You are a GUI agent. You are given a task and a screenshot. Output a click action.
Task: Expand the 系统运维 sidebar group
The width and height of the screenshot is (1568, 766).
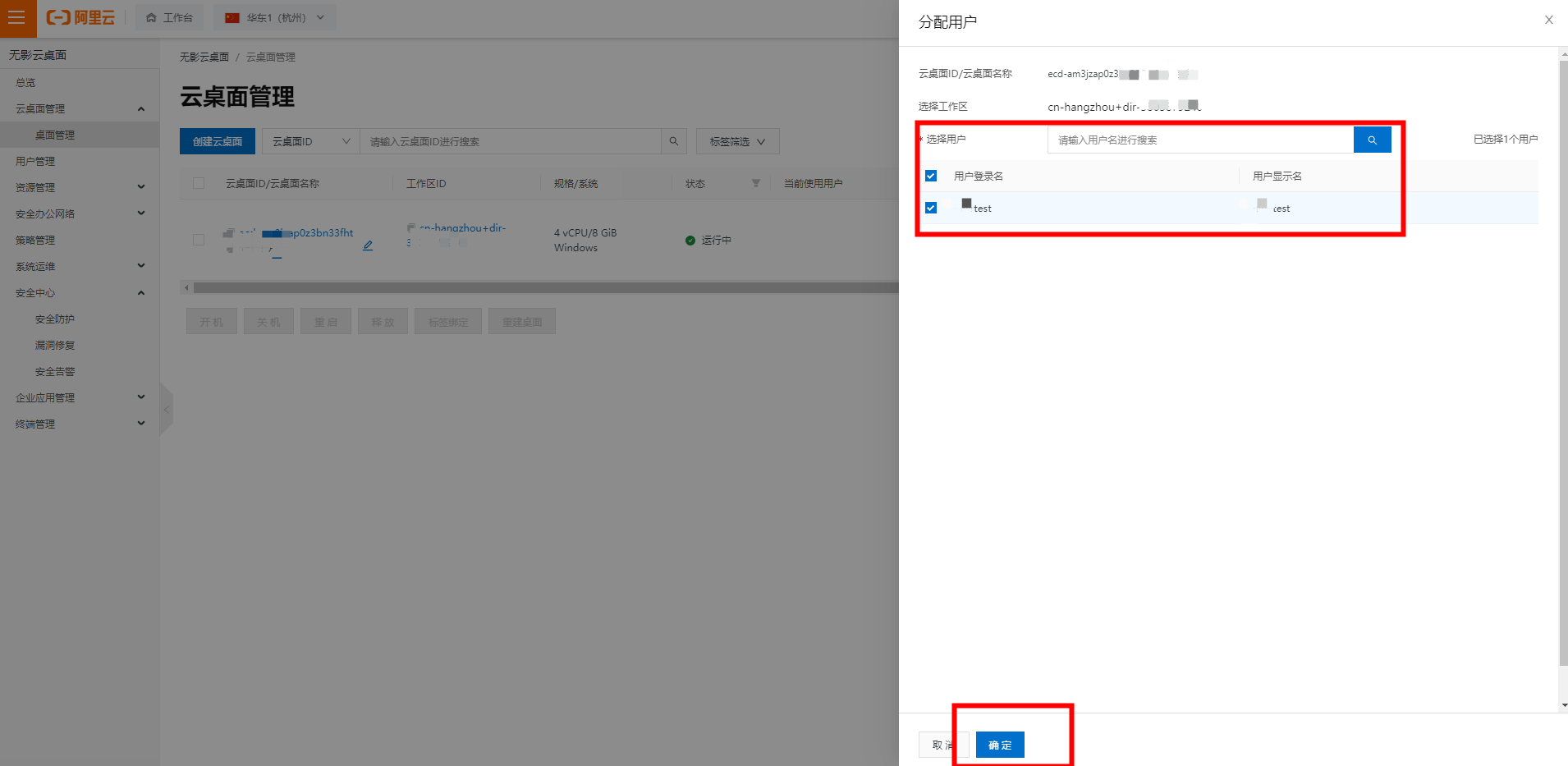(80, 266)
